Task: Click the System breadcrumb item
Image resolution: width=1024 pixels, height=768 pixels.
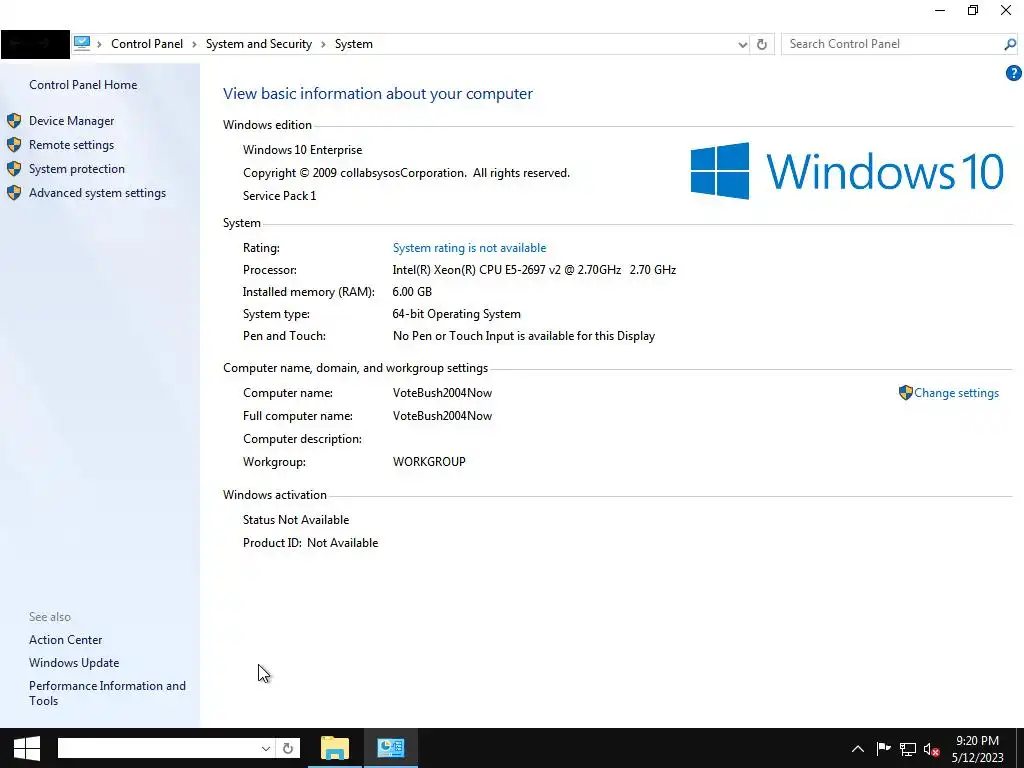Action: (354, 44)
